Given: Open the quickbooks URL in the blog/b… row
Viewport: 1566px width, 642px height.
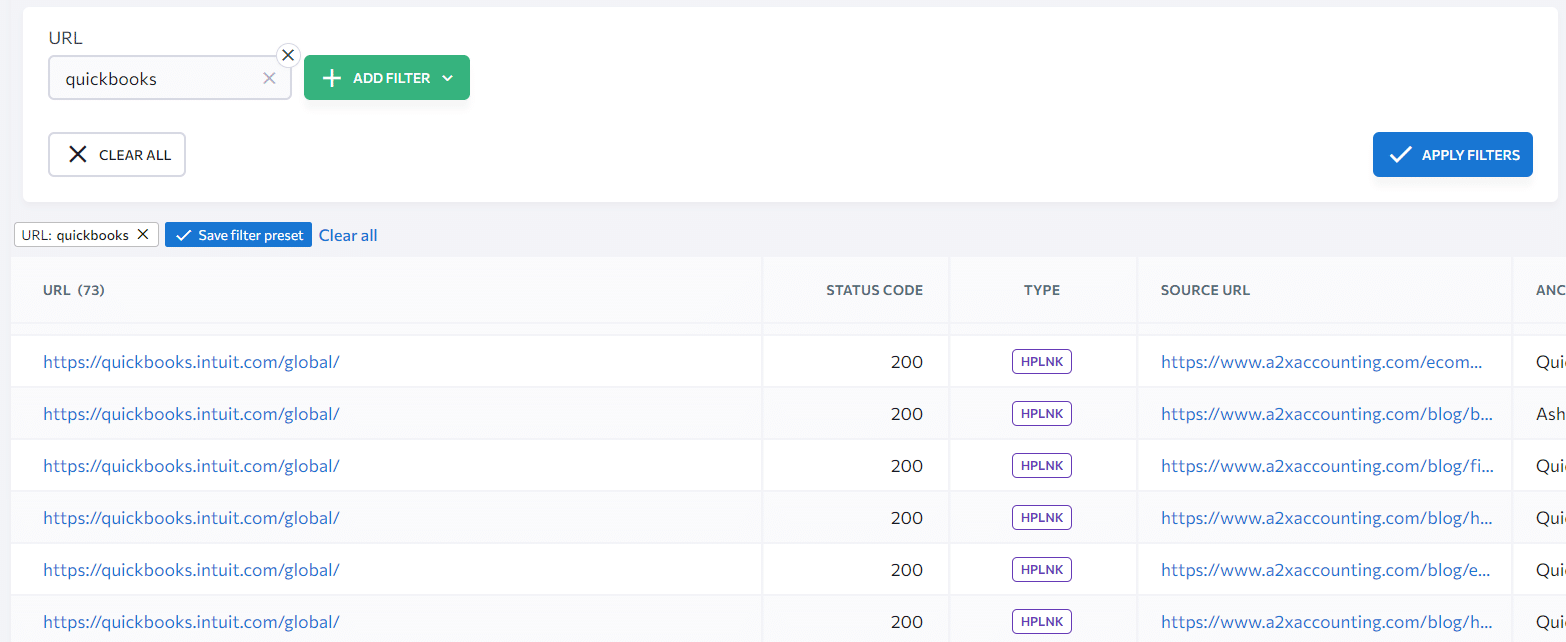Looking at the screenshot, I should [191, 414].
